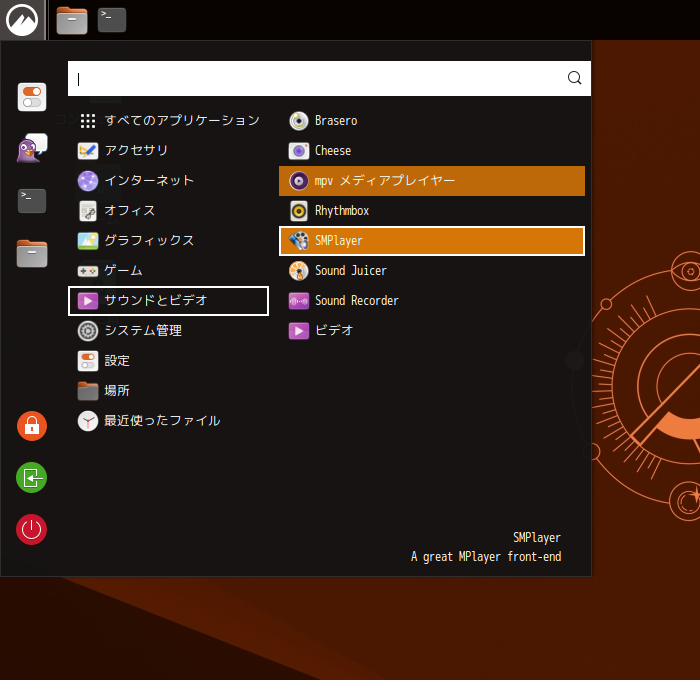700x680 pixels.
Task: Launch Sound Recorder
Action: [x=432, y=301]
